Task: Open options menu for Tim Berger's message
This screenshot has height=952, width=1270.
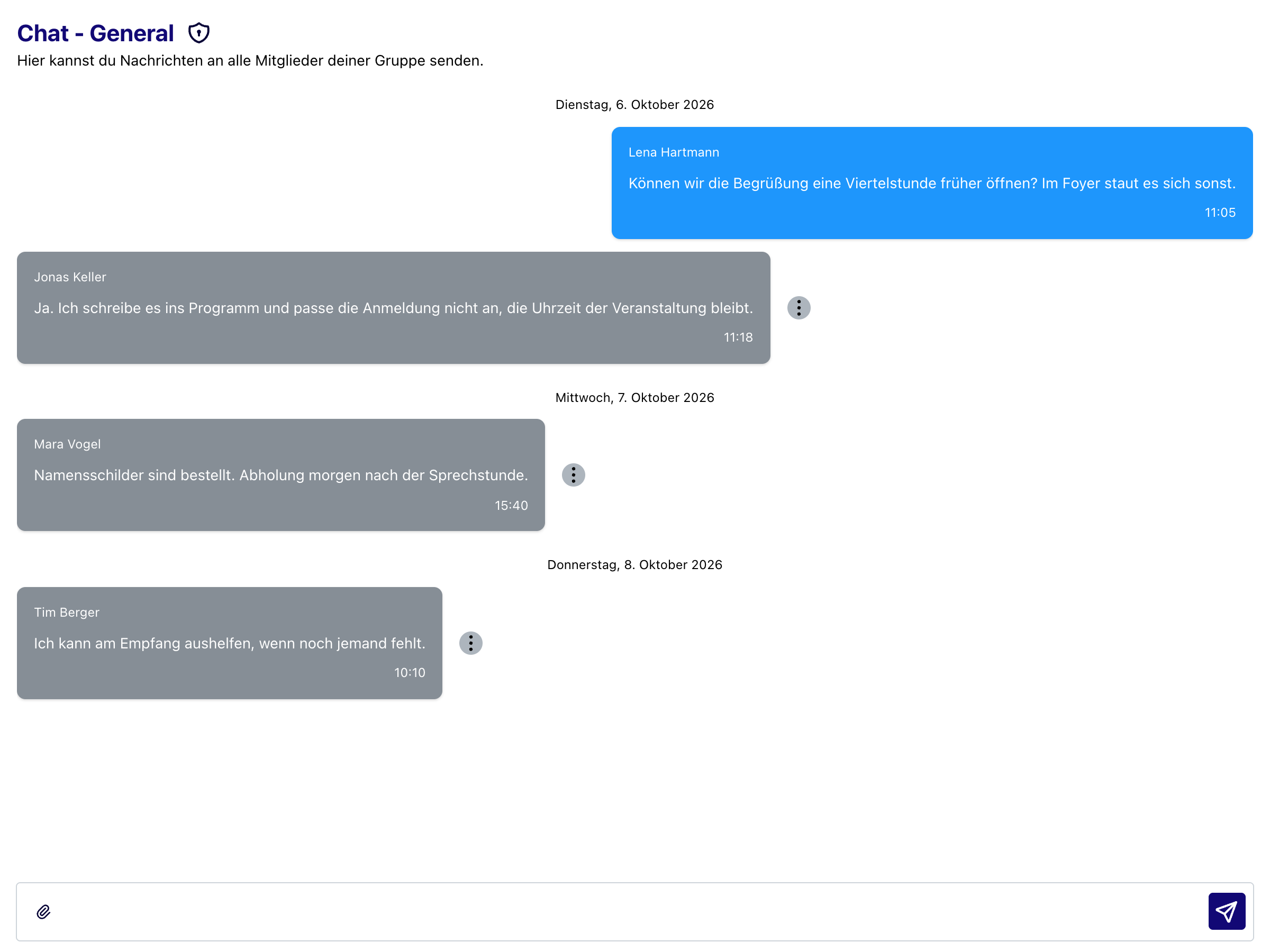Action: [x=471, y=643]
